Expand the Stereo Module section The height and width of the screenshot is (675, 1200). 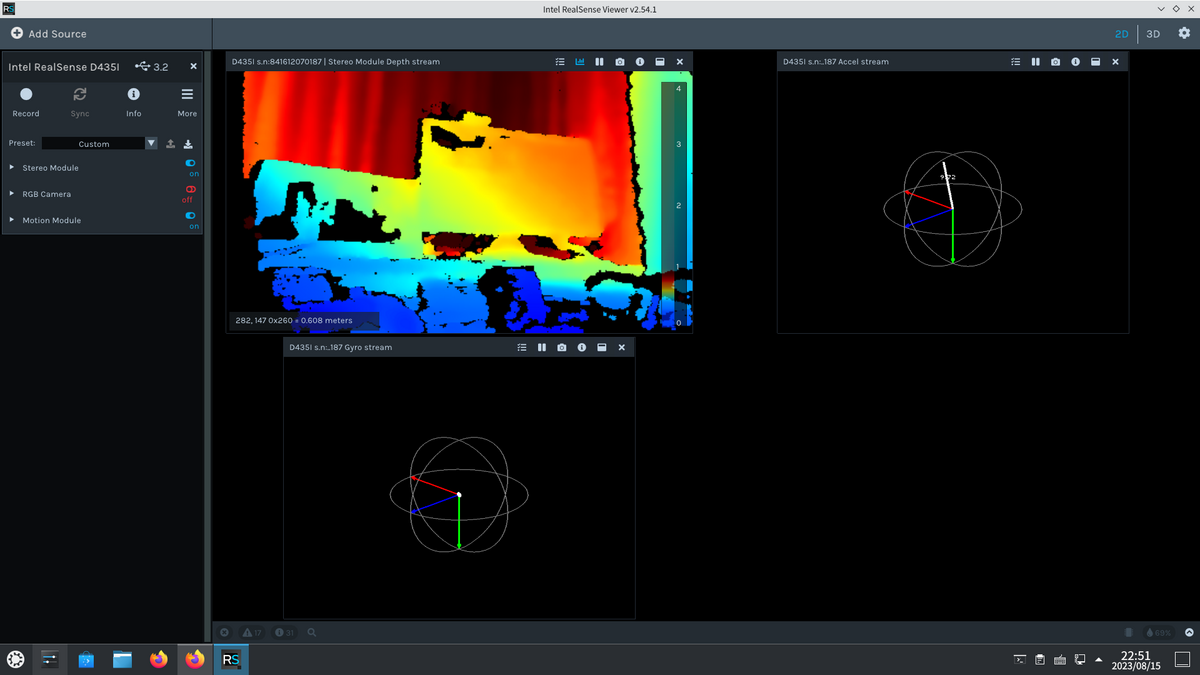coord(12,168)
